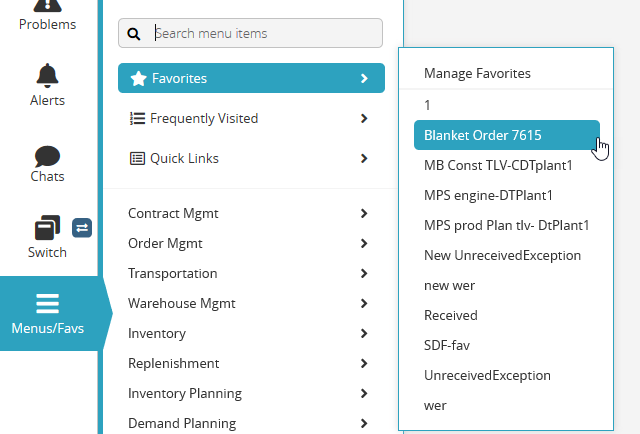Expand the Warehouse Mgmt submenu chevron

pos(364,303)
